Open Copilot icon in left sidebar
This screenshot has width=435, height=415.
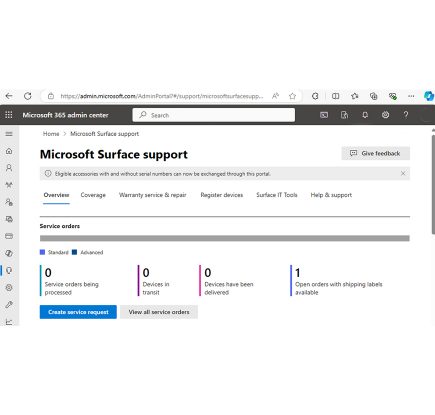point(9,253)
